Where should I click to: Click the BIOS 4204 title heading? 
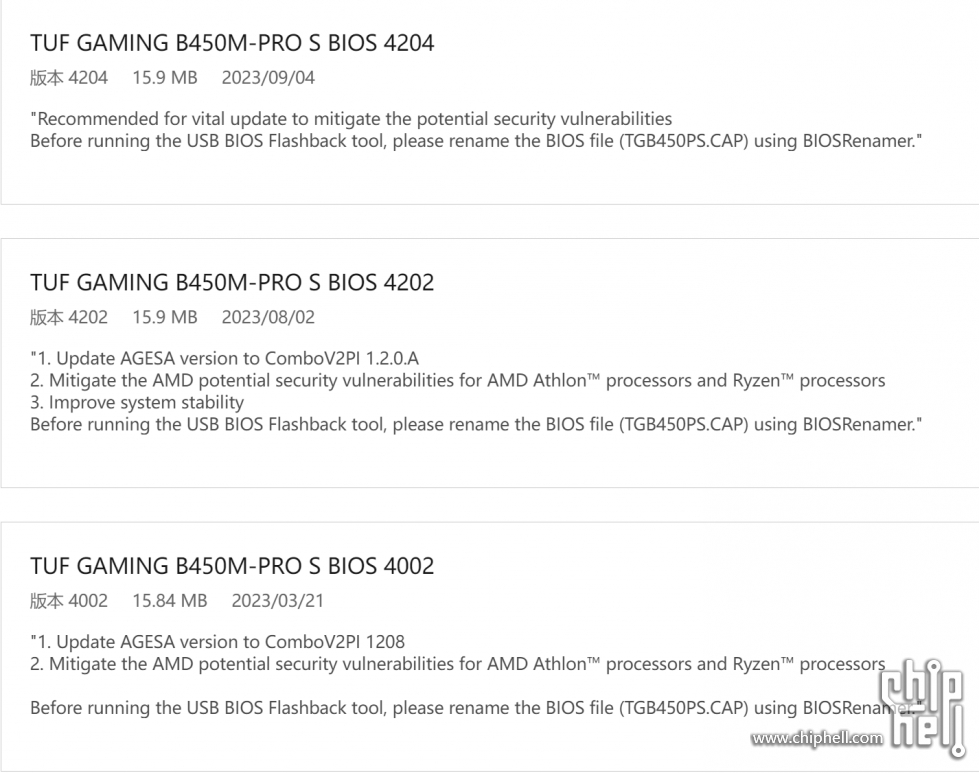click(x=232, y=42)
